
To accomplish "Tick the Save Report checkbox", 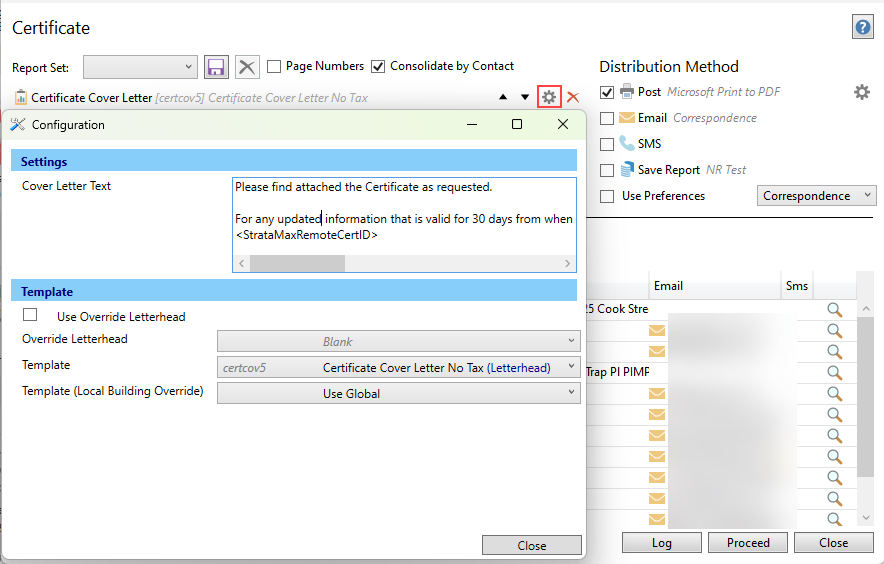I will point(607,170).
